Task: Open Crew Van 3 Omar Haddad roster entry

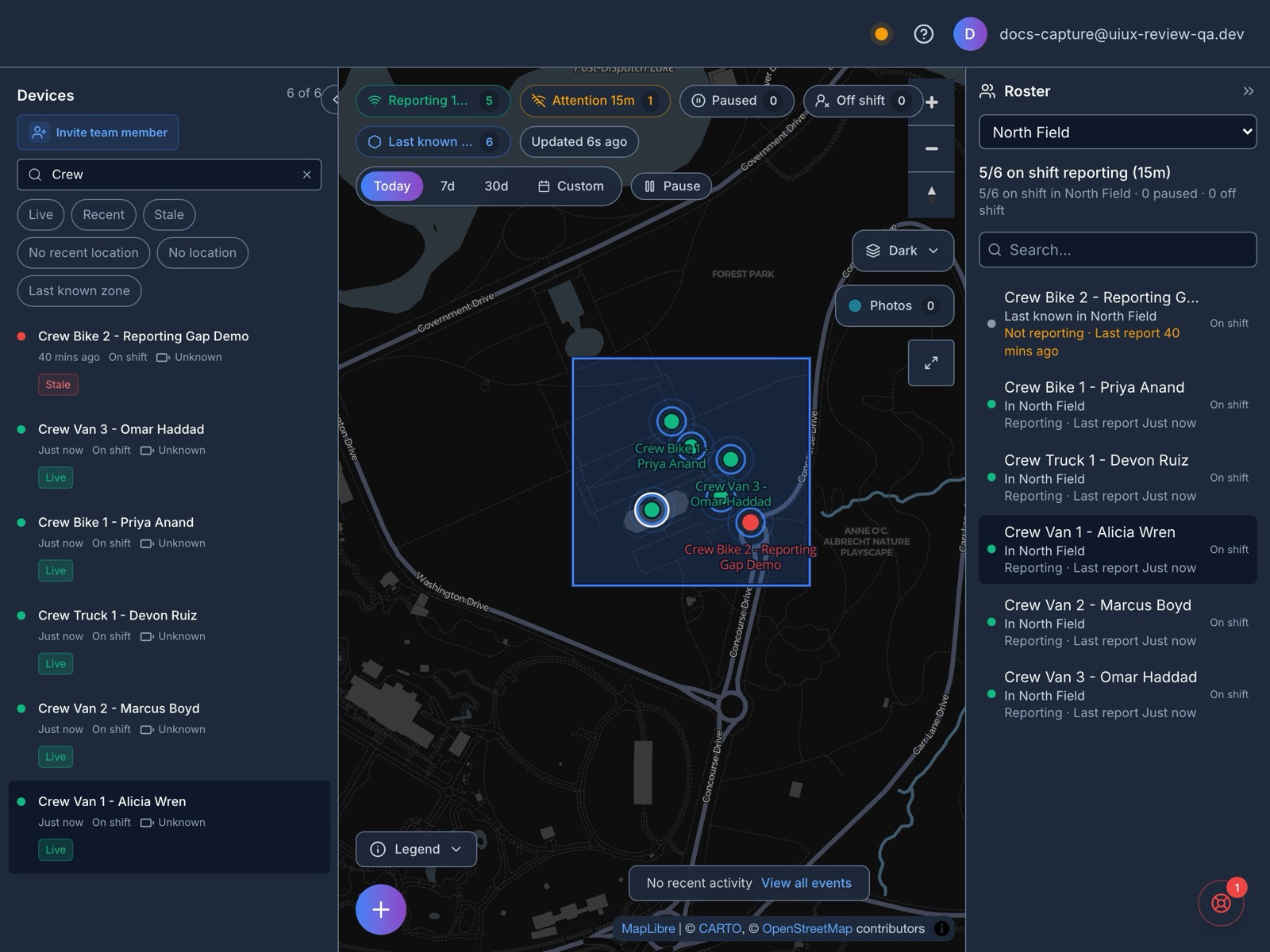Action: (x=1118, y=695)
